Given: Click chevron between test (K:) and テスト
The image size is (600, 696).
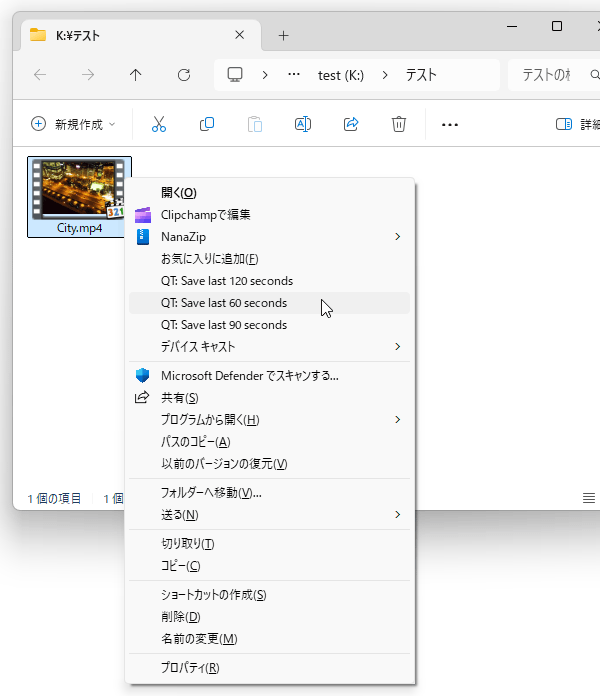Looking at the screenshot, I should (x=385, y=75).
